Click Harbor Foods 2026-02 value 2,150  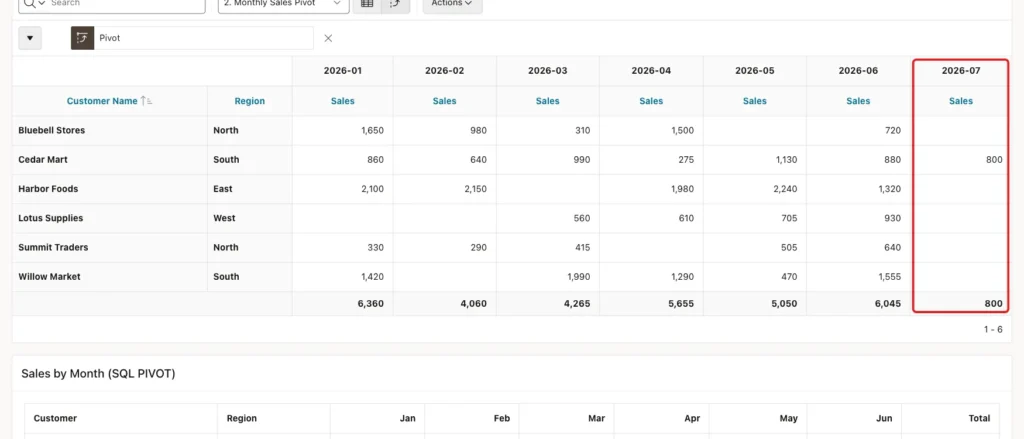click(x=474, y=189)
